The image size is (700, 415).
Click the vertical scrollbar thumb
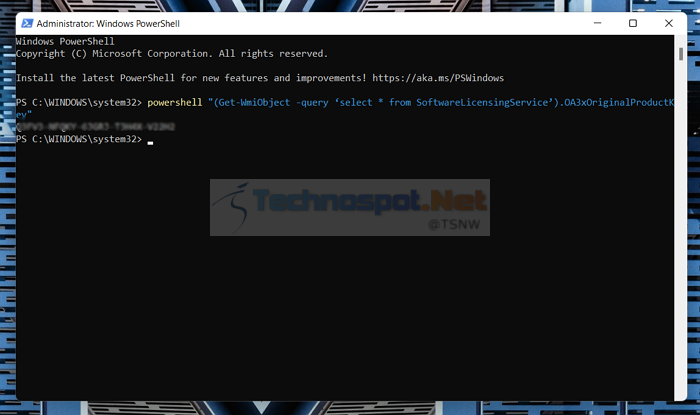[680, 54]
